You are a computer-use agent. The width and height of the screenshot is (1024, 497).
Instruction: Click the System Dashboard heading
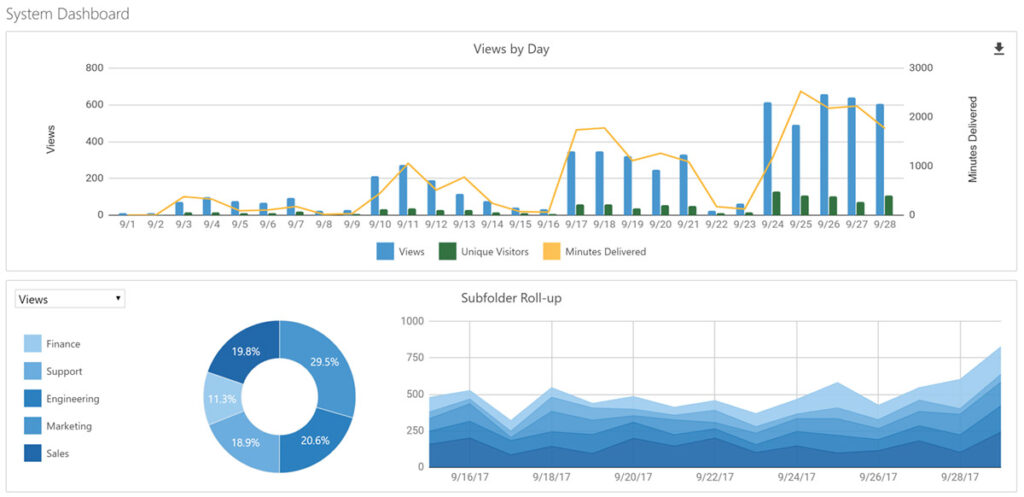click(x=67, y=14)
